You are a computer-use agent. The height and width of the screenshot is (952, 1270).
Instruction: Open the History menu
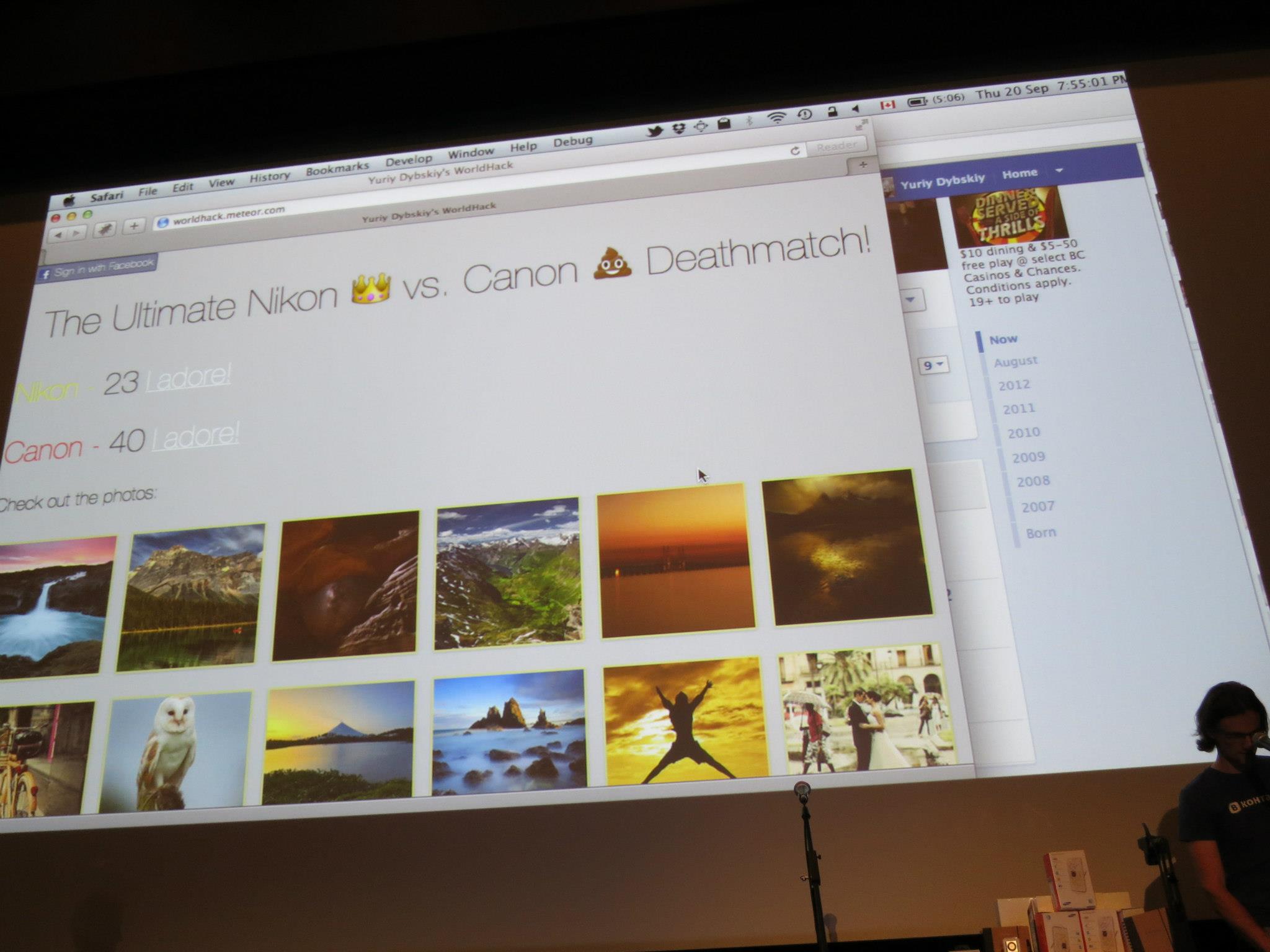click(270, 177)
